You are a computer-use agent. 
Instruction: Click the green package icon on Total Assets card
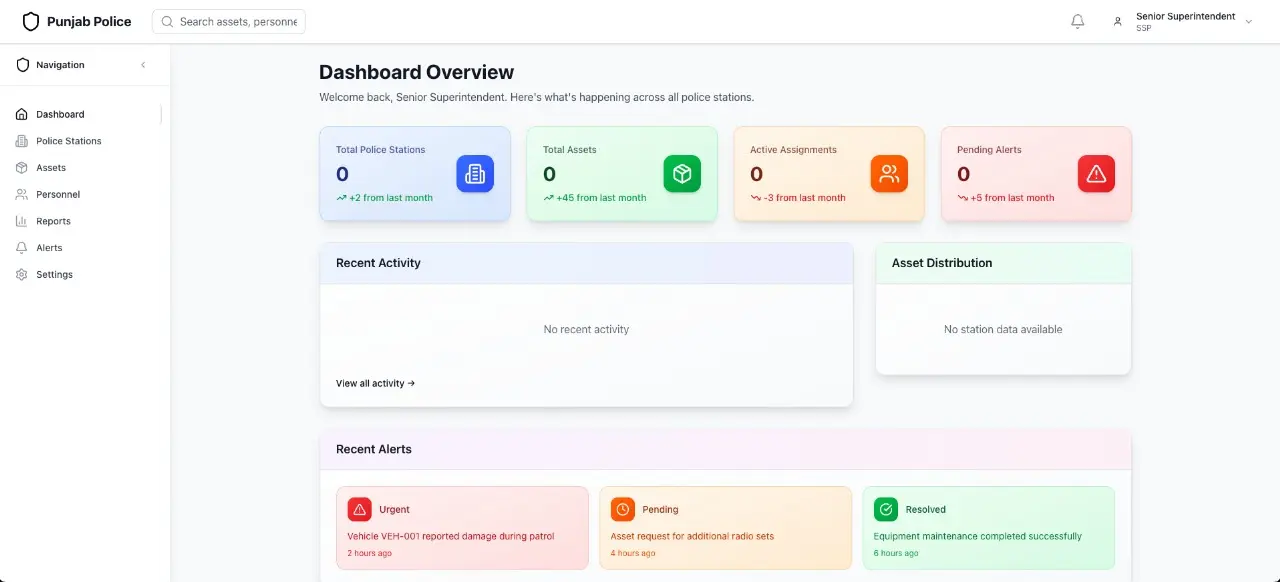click(682, 173)
